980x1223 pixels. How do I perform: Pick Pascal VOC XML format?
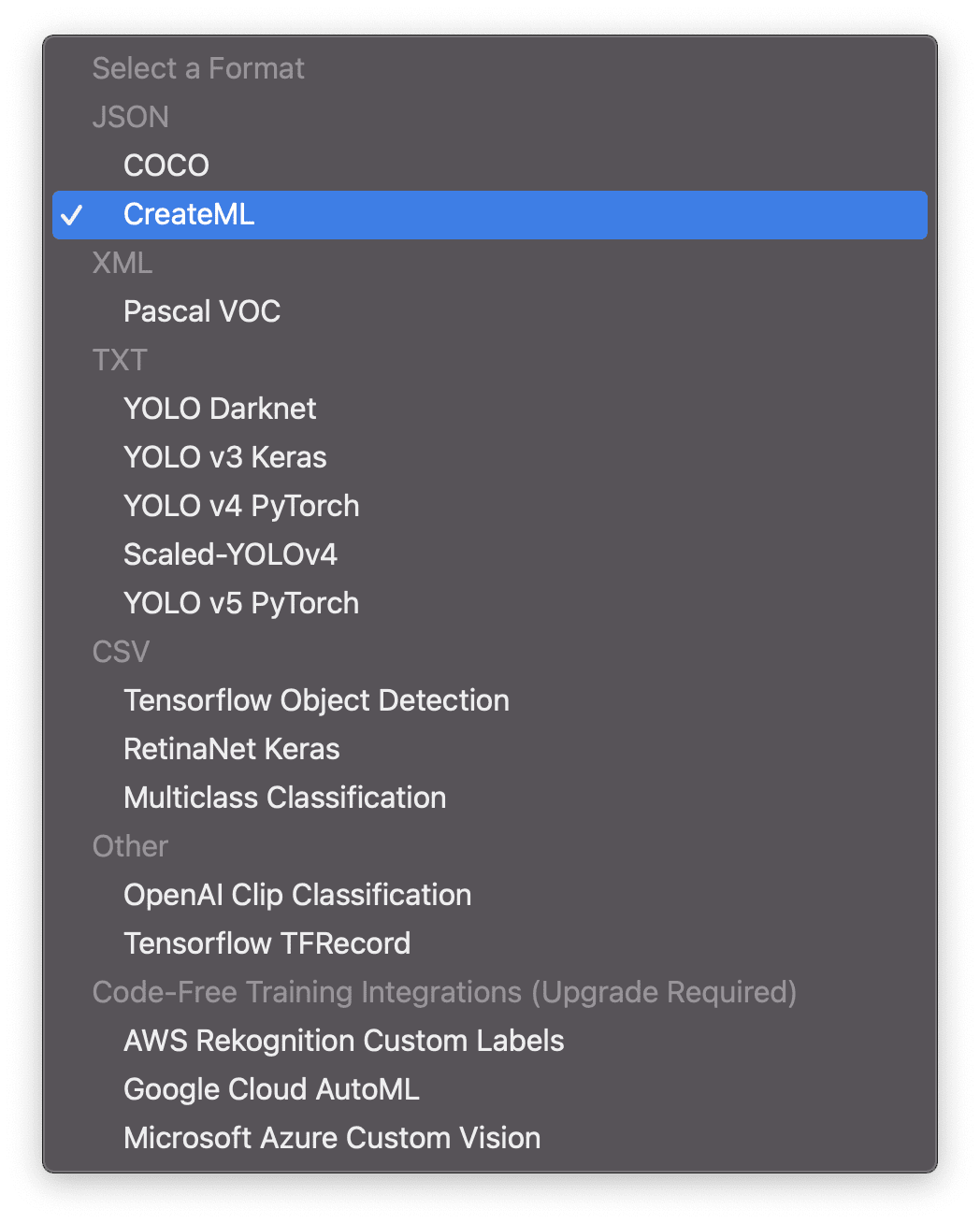(202, 311)
